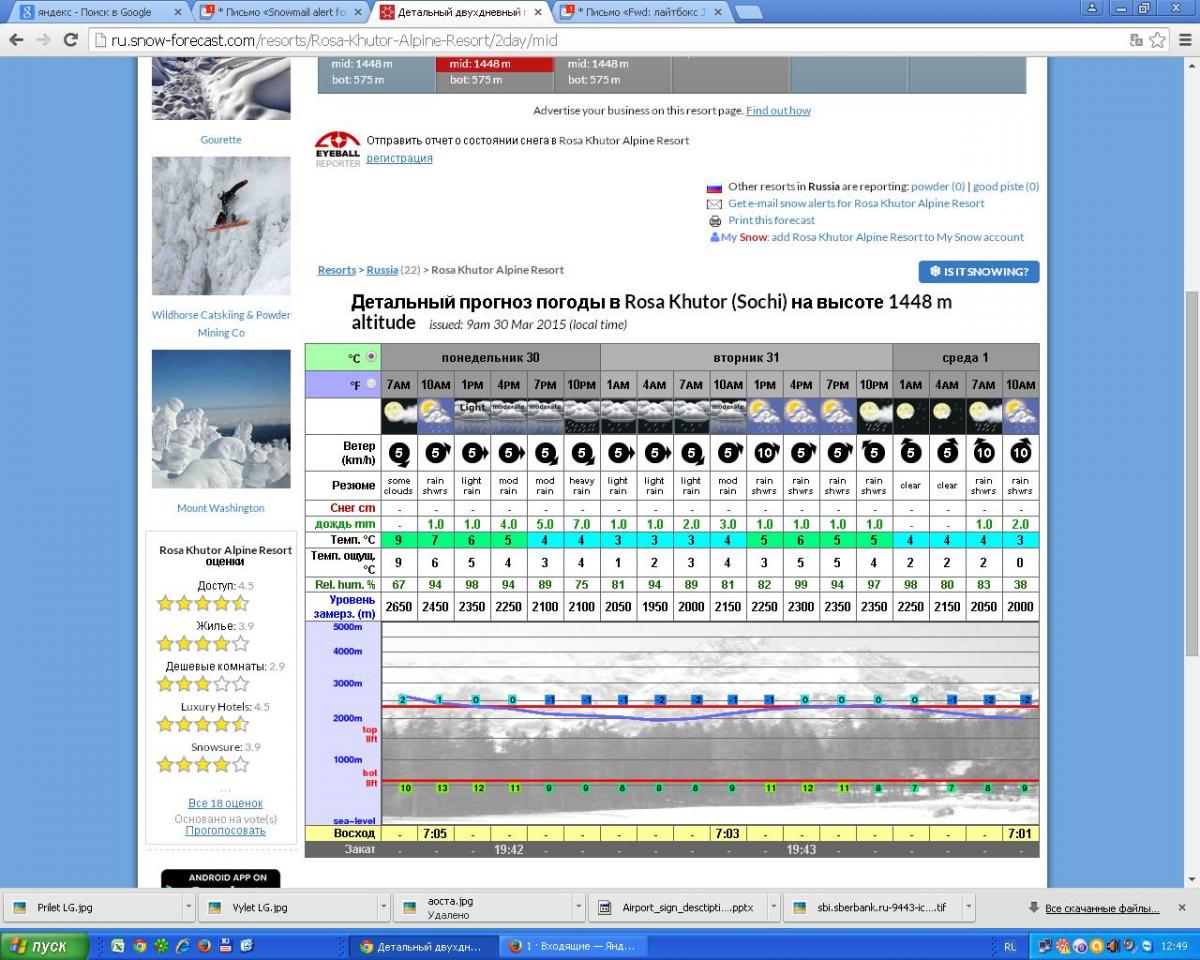Expand options for аоста.jpg download
1200x960 pixels.
[580, 908]
